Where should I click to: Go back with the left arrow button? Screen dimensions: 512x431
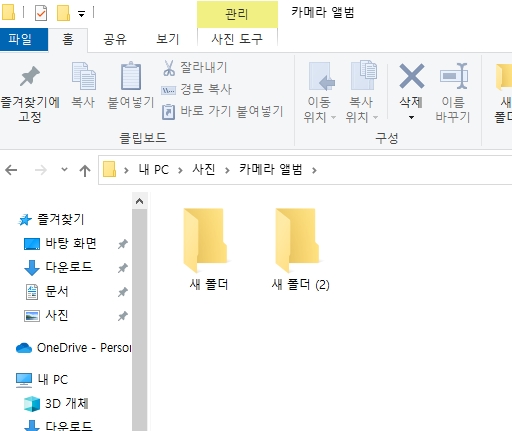(x=12, y=170)
